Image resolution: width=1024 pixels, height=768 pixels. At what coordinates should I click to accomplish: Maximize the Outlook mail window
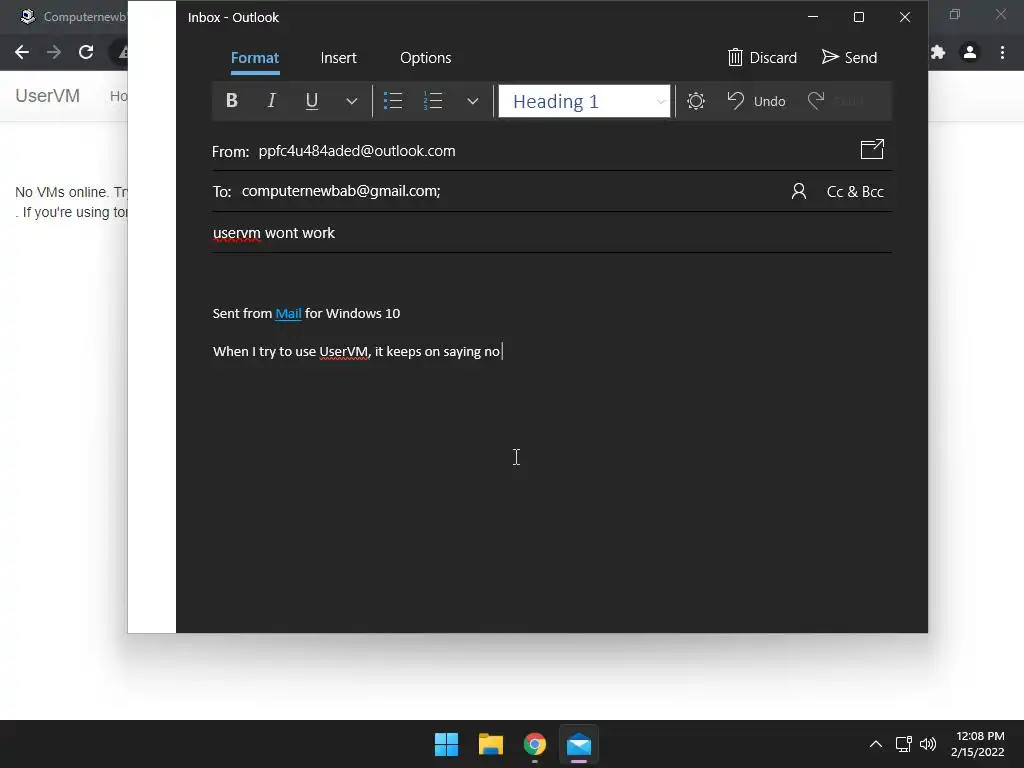[x=859, y=17]
